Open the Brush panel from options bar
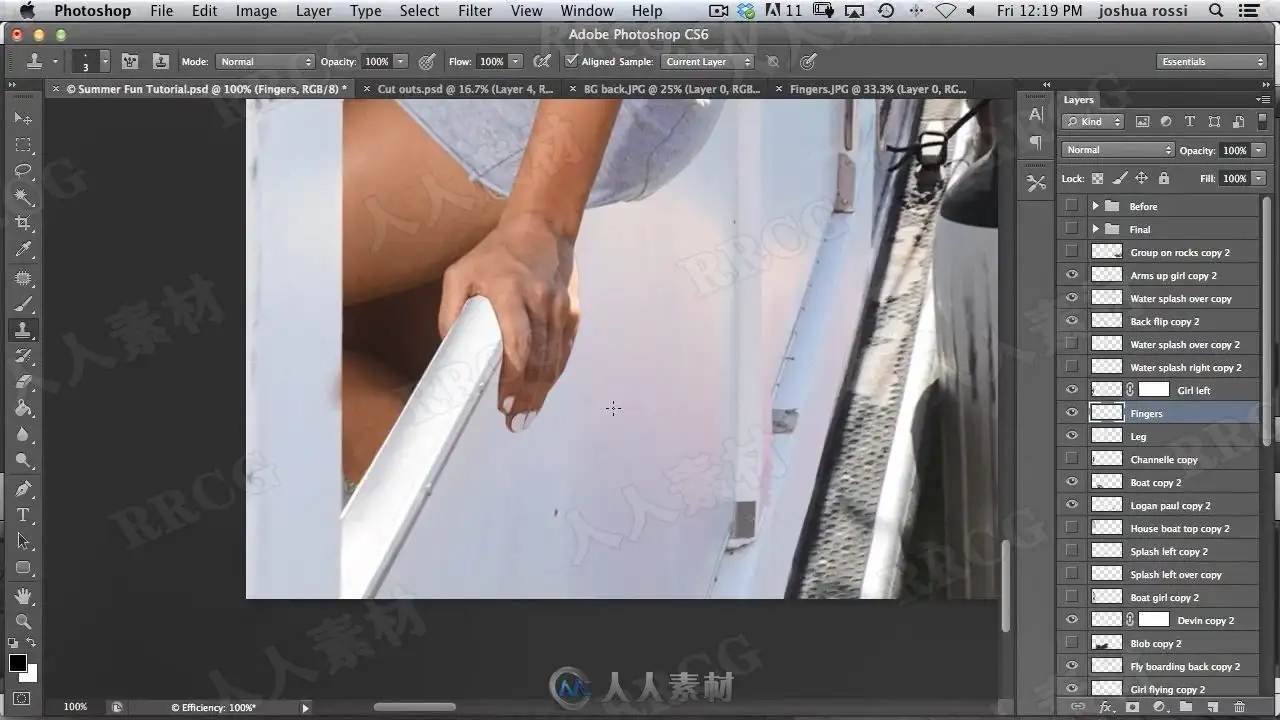The image size is (1280, 720). point(129,61)
